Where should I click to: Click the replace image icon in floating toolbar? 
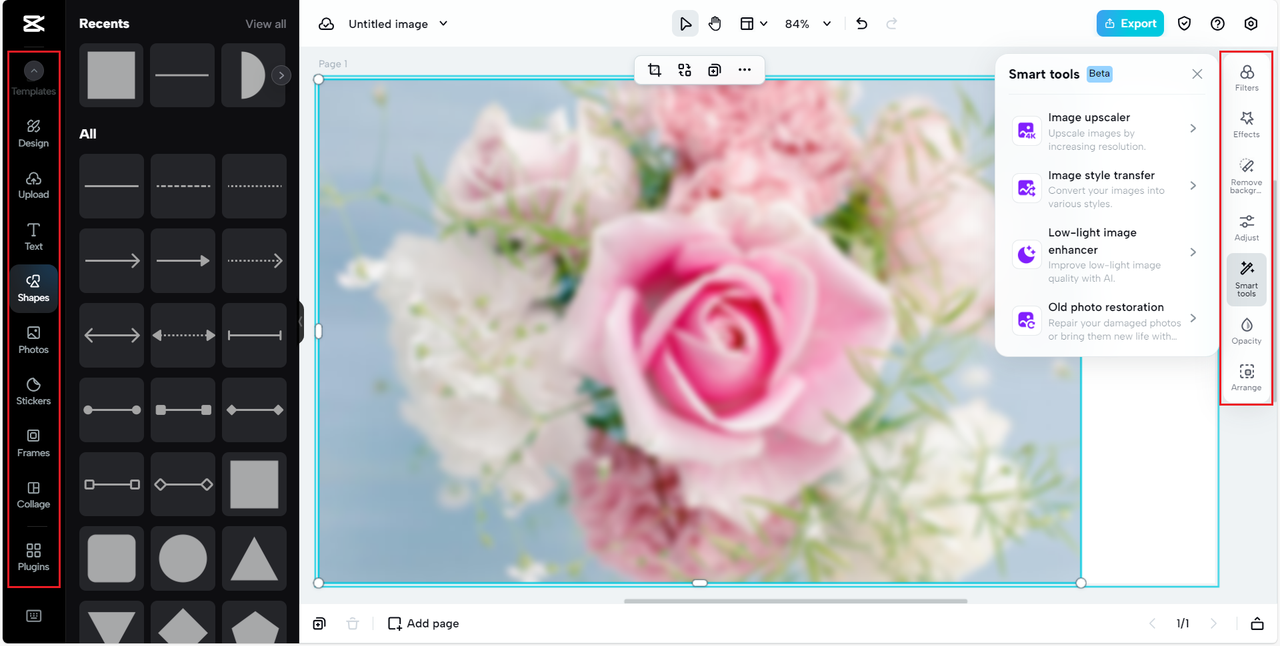684,70
